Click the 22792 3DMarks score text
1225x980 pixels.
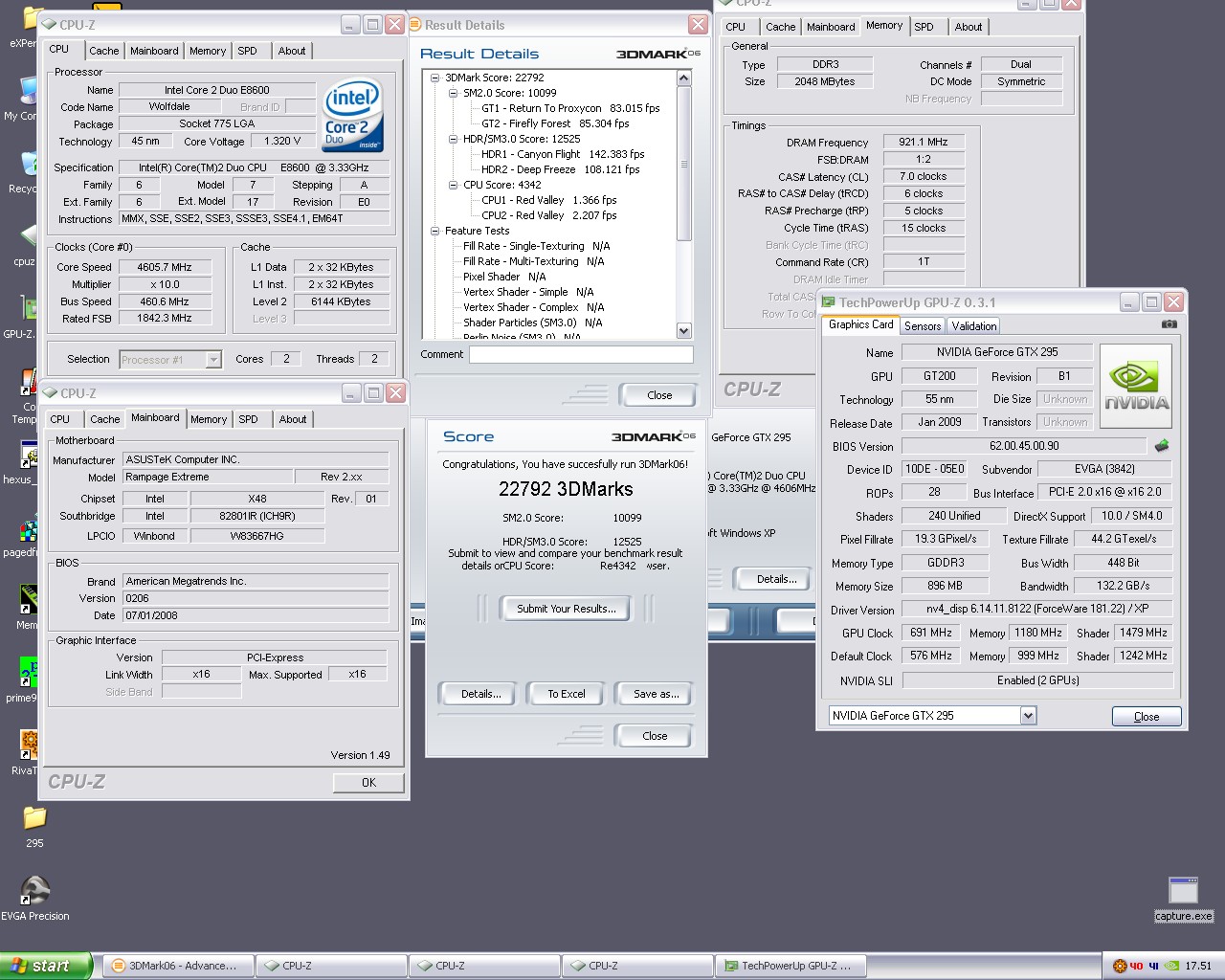click(566, 489)
